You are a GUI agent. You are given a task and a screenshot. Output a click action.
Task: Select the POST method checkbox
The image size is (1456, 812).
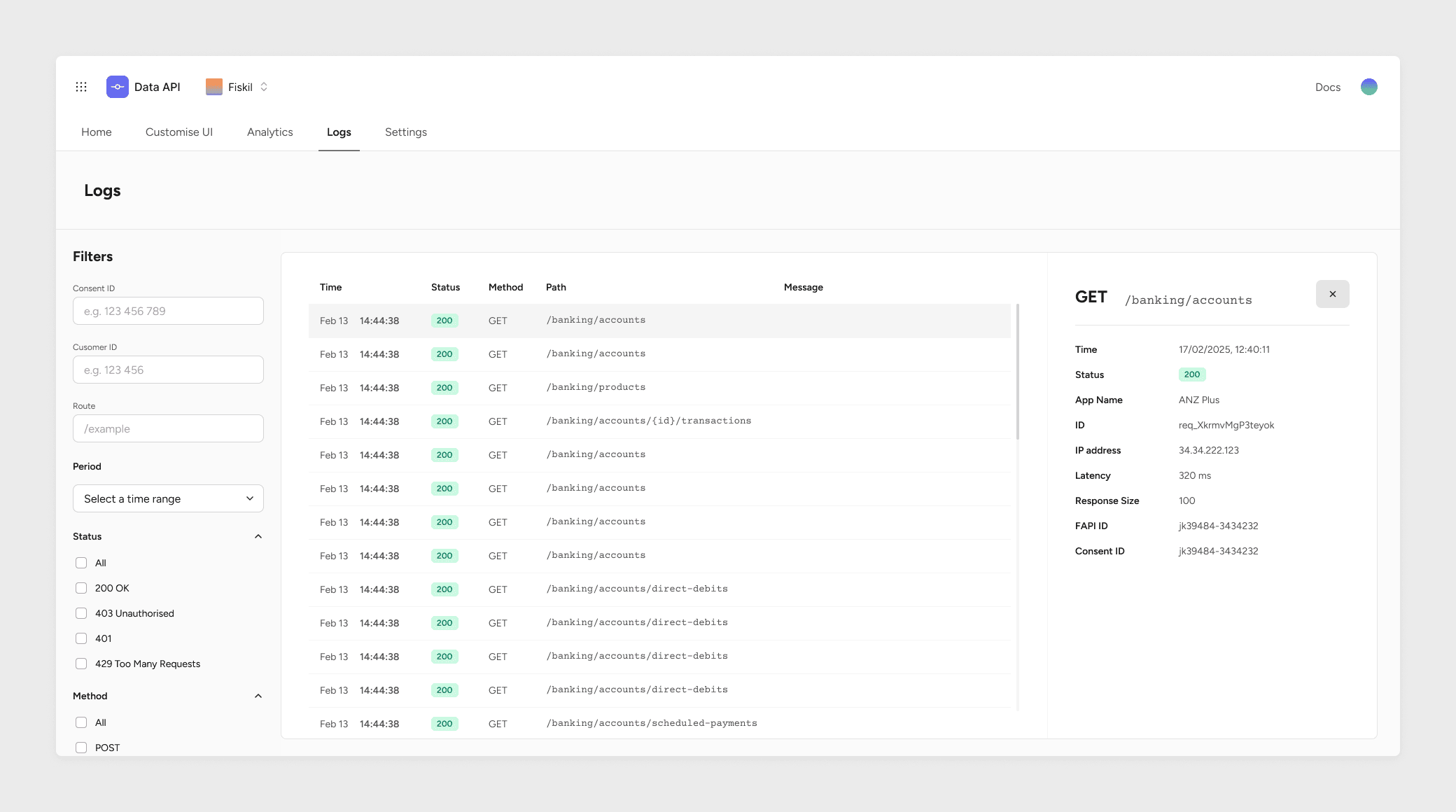coord(81,748)
